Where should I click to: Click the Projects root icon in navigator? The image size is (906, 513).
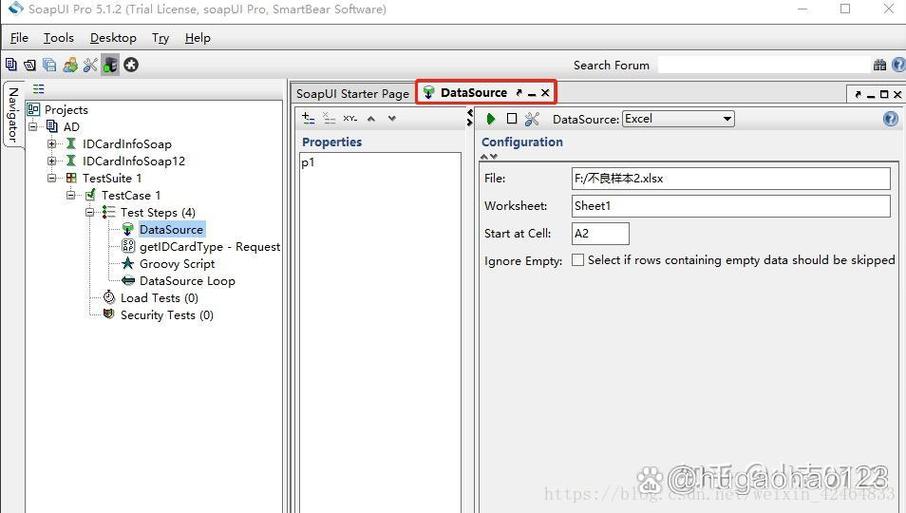pyautogui.click(x=34, y=109)
